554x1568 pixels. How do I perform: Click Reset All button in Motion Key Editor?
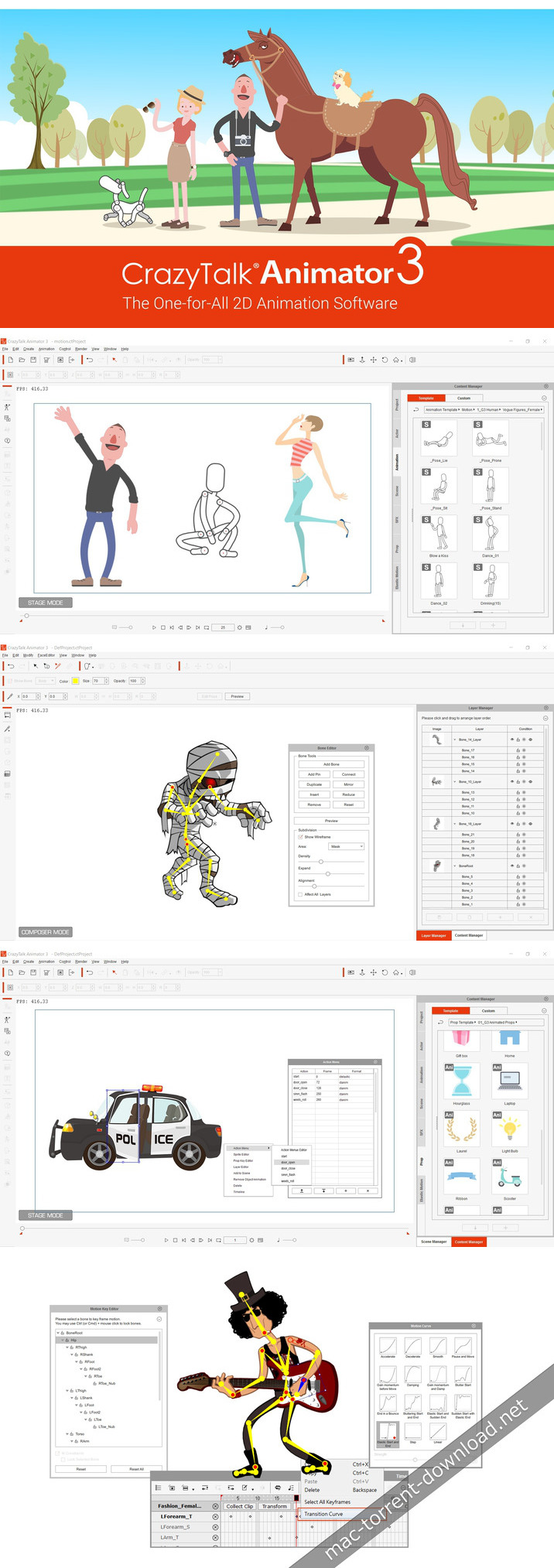point(136,1469)
